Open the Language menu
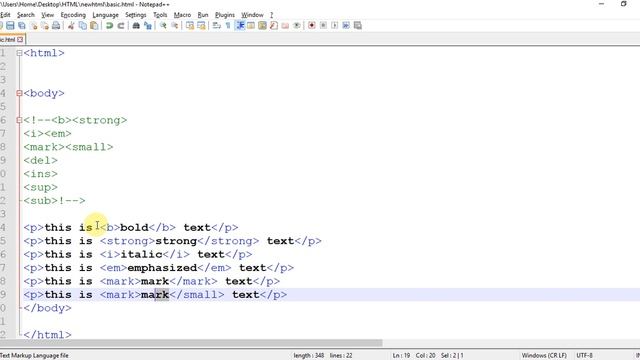Viewport: 640px width, 360px height. point(105,15)
